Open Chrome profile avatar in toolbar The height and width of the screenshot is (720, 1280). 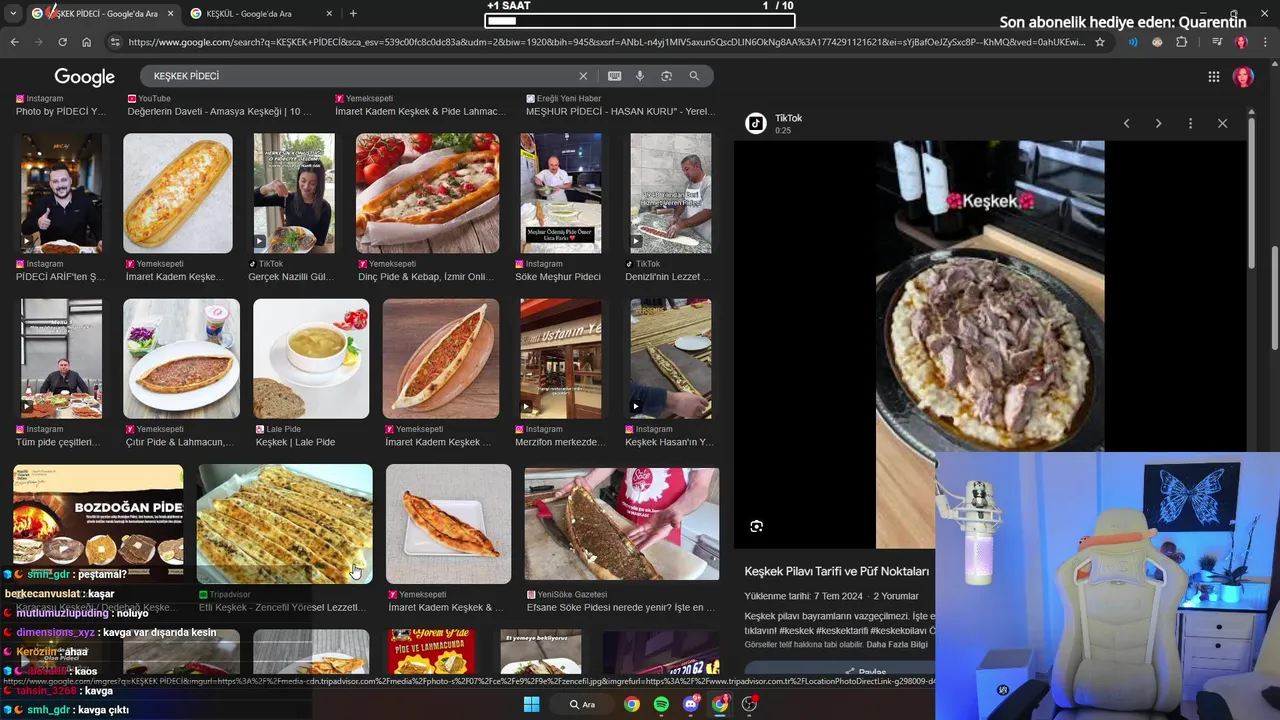1241,42
